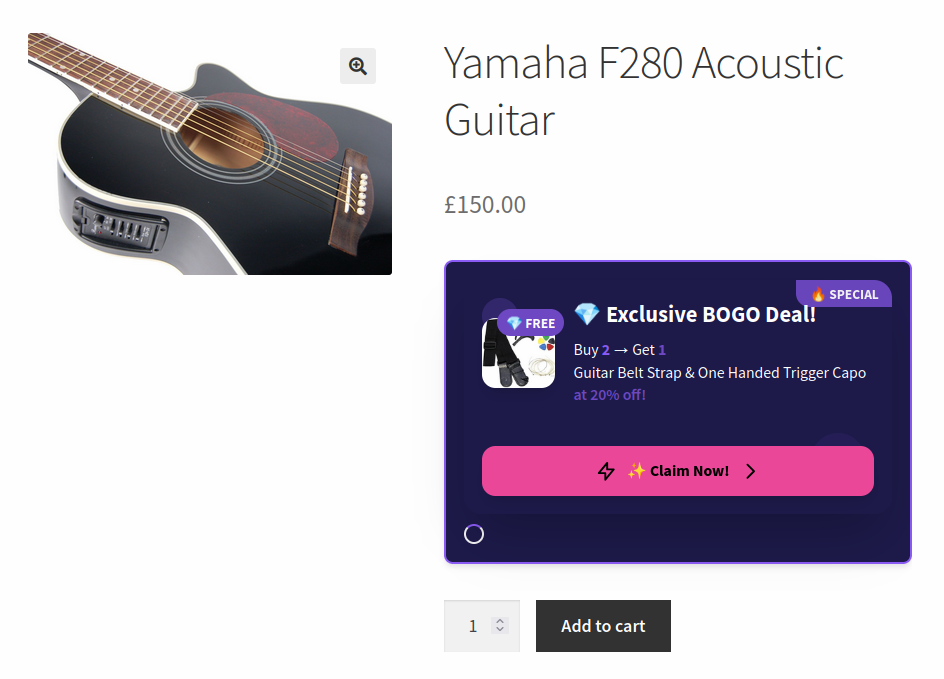This screenshot has height=679, width=944.
Task: Click the quantity input field showing 1
Action: click(472, 626)
